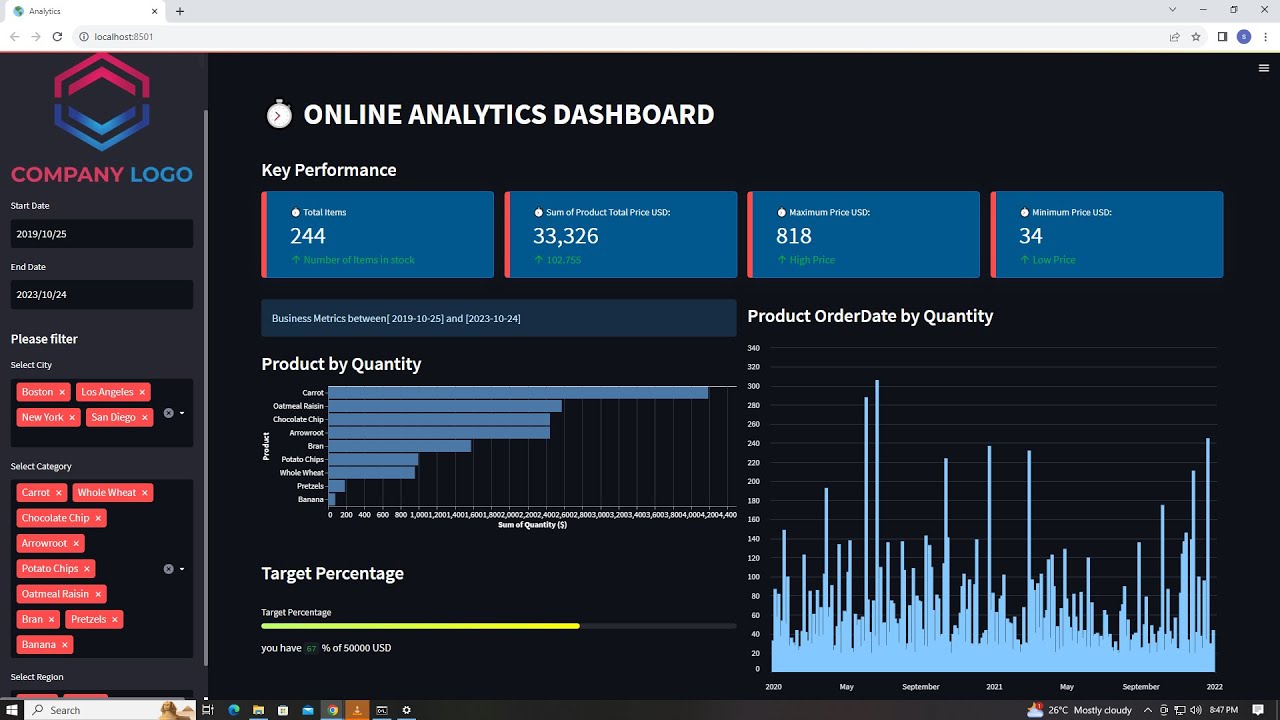Open Mail app from taskbar
1280x720 pixels.
click(308, 710)
